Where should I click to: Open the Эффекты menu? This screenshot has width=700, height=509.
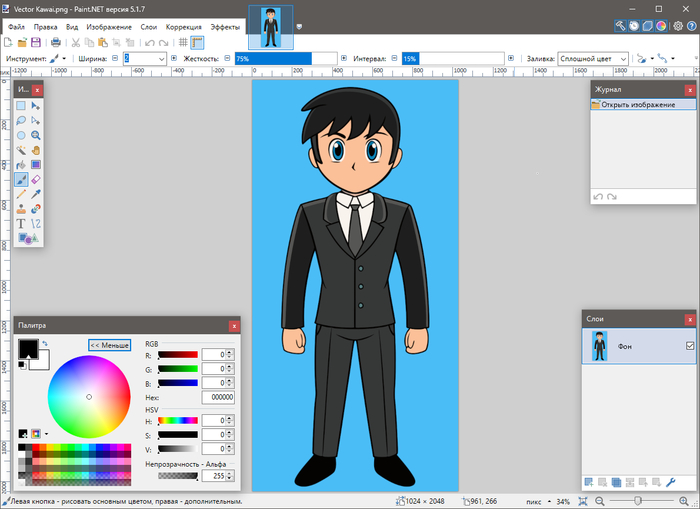[x=224, y=27]
